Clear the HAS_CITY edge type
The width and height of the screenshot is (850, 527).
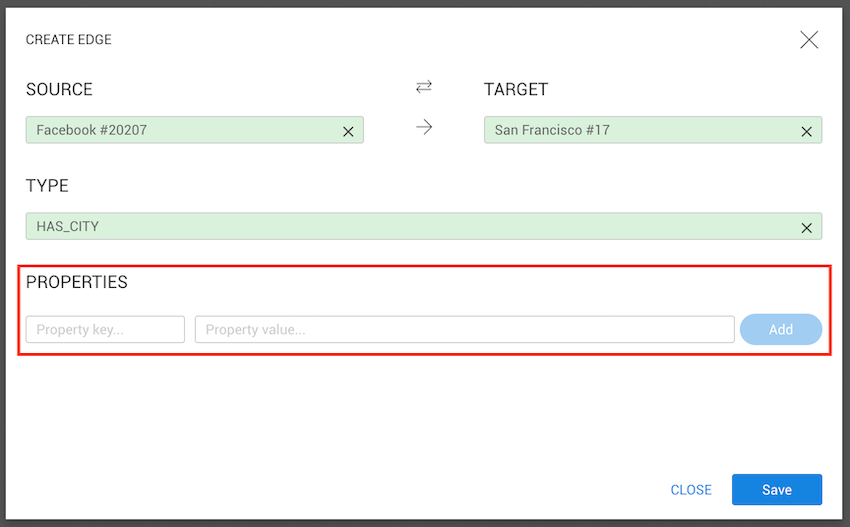pyautogui.click(x=806, y=228)
